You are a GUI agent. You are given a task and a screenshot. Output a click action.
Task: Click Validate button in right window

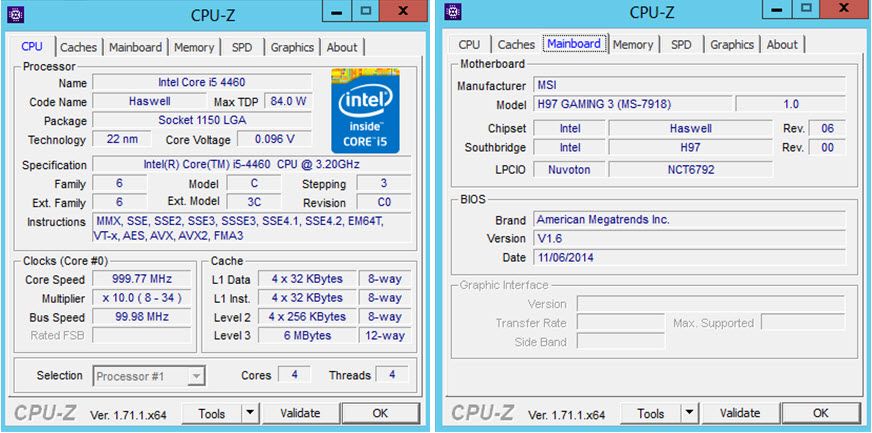[x=740, y=413]
